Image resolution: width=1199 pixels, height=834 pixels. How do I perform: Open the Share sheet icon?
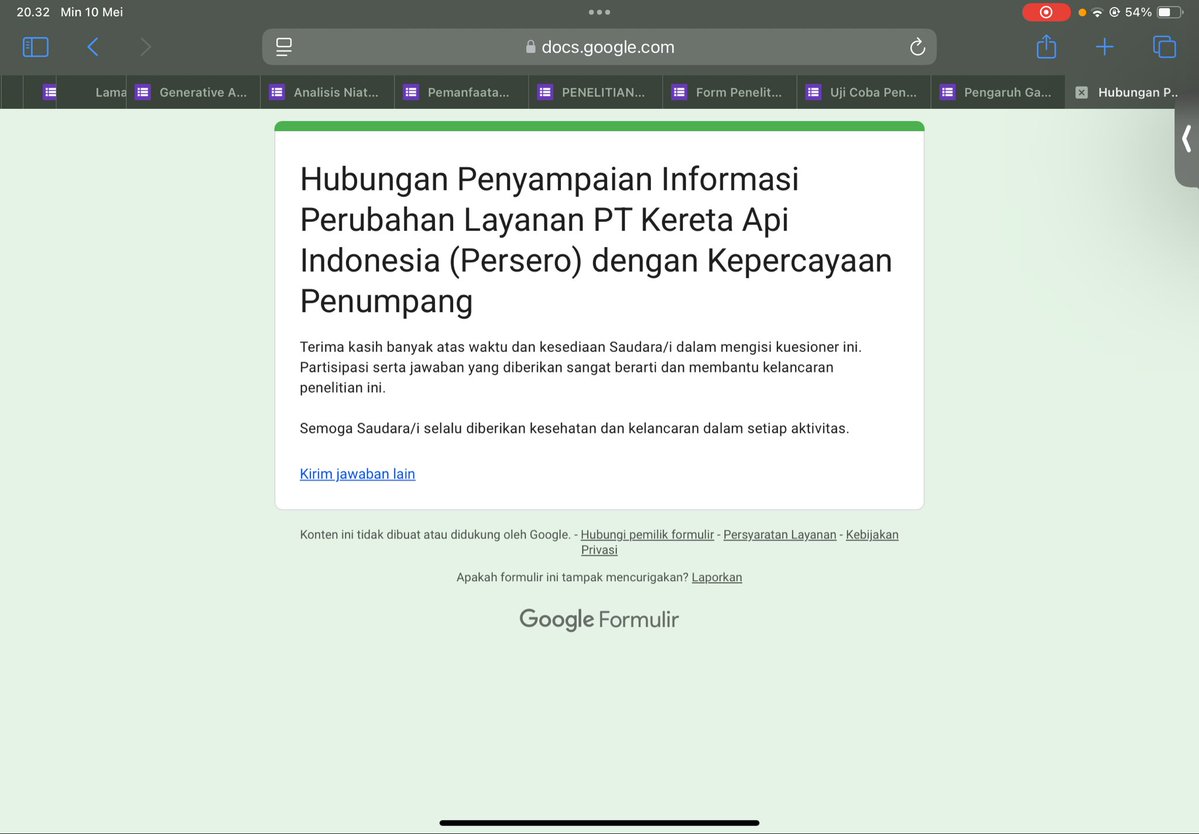(x=1046, y=47)
